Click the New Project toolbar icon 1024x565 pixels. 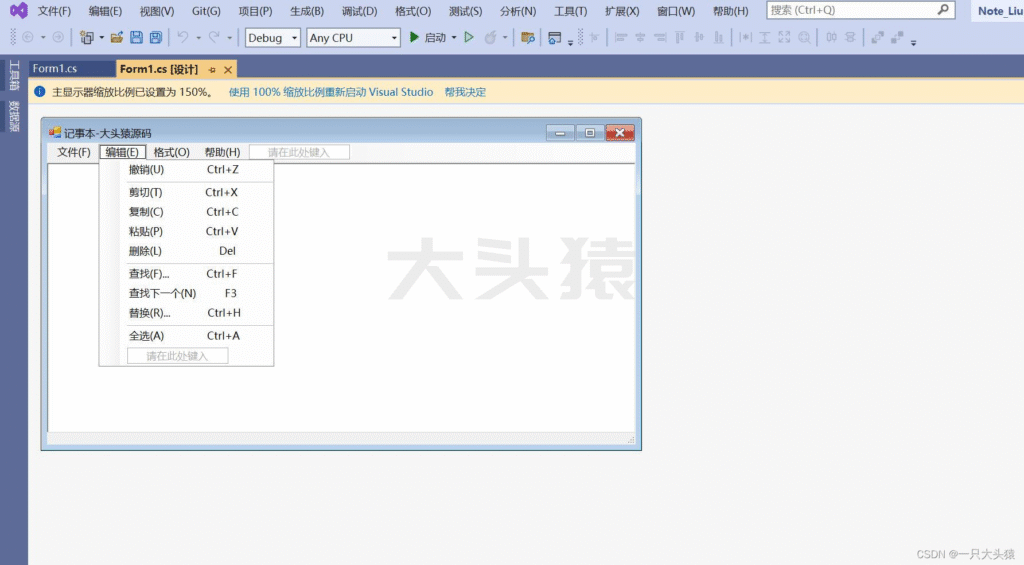coord(87,38)
